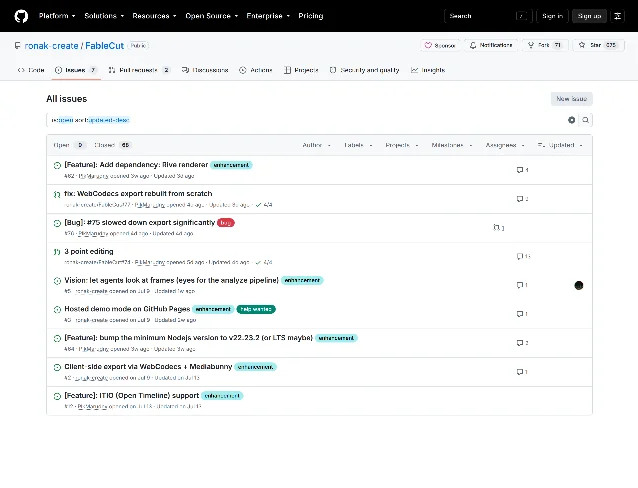Image resolution: width=638 pixels, height=488 pixels.
Task: Click the help wanted label
Action: click(x=256, y=309)
